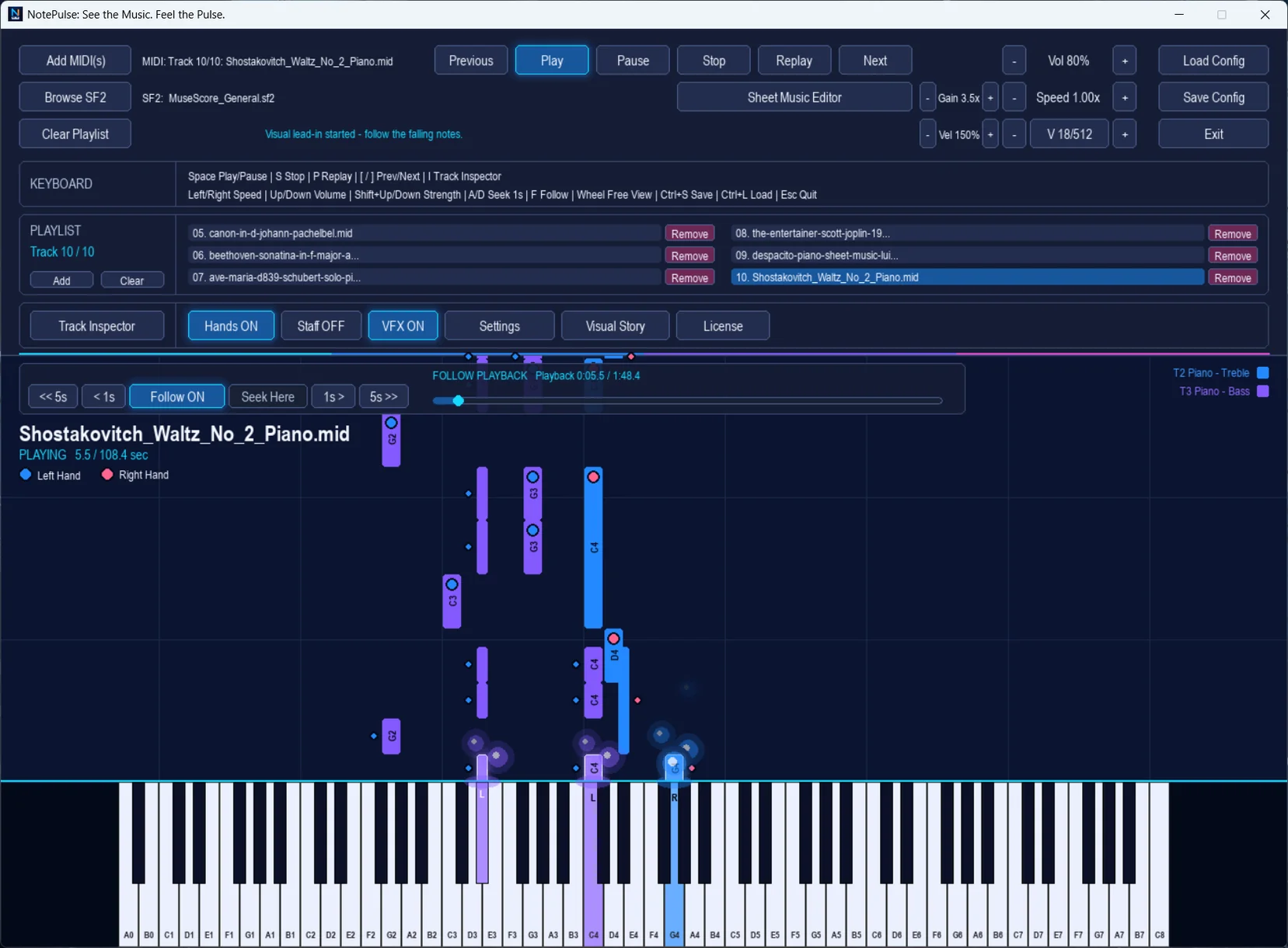1288x948 pixels.
Task: Go to the Previous track
Action: (x=471, y=61)
